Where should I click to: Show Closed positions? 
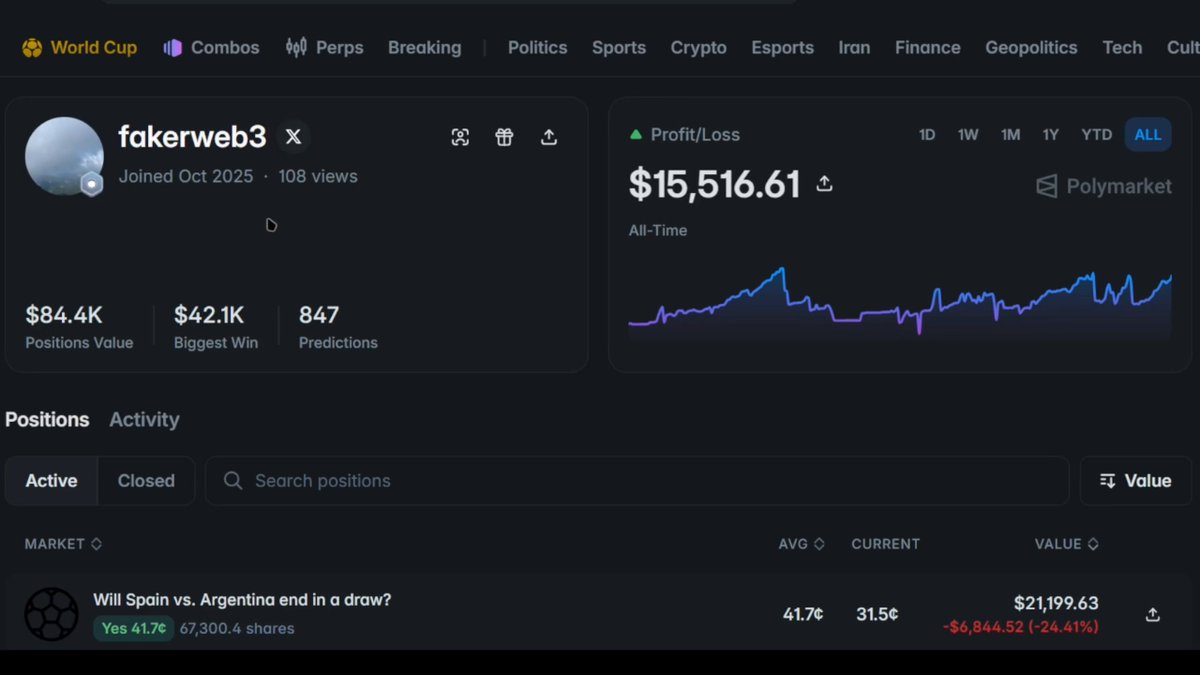146,481
